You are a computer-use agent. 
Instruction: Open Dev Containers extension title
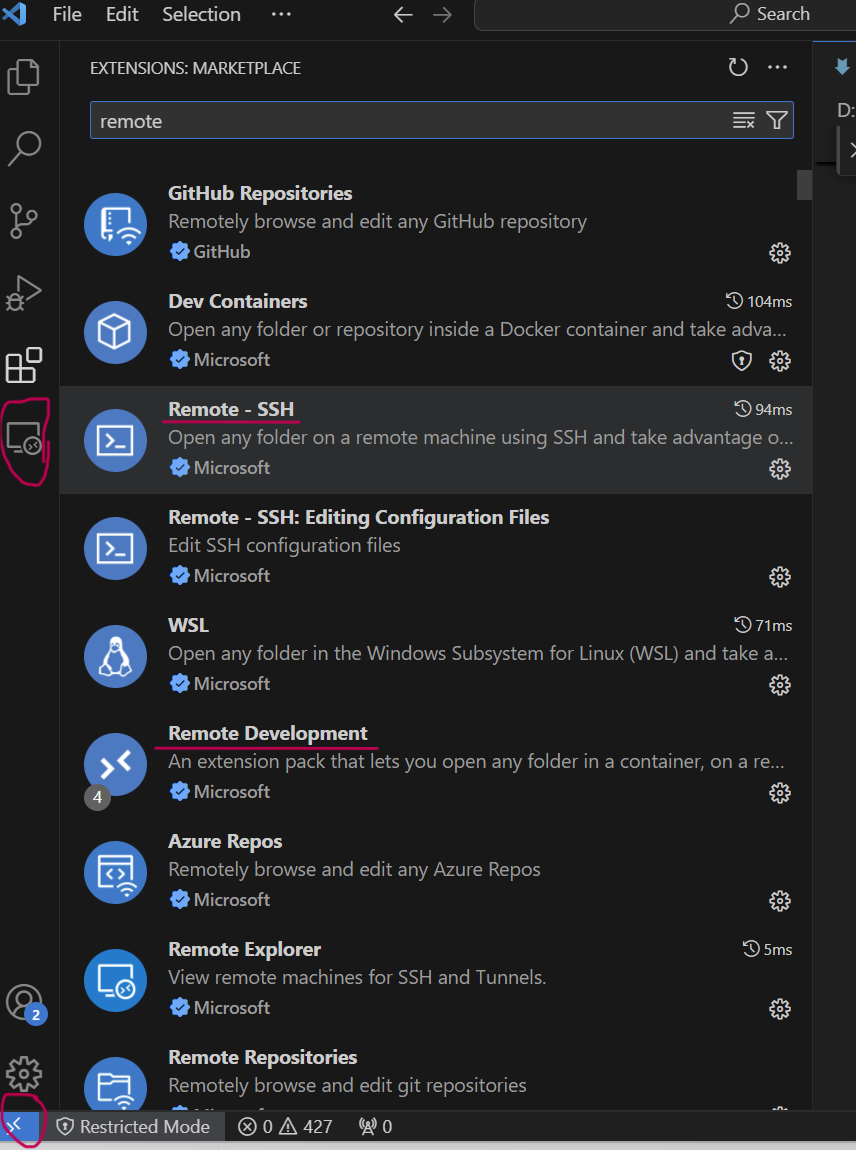[x=238, y=301]
